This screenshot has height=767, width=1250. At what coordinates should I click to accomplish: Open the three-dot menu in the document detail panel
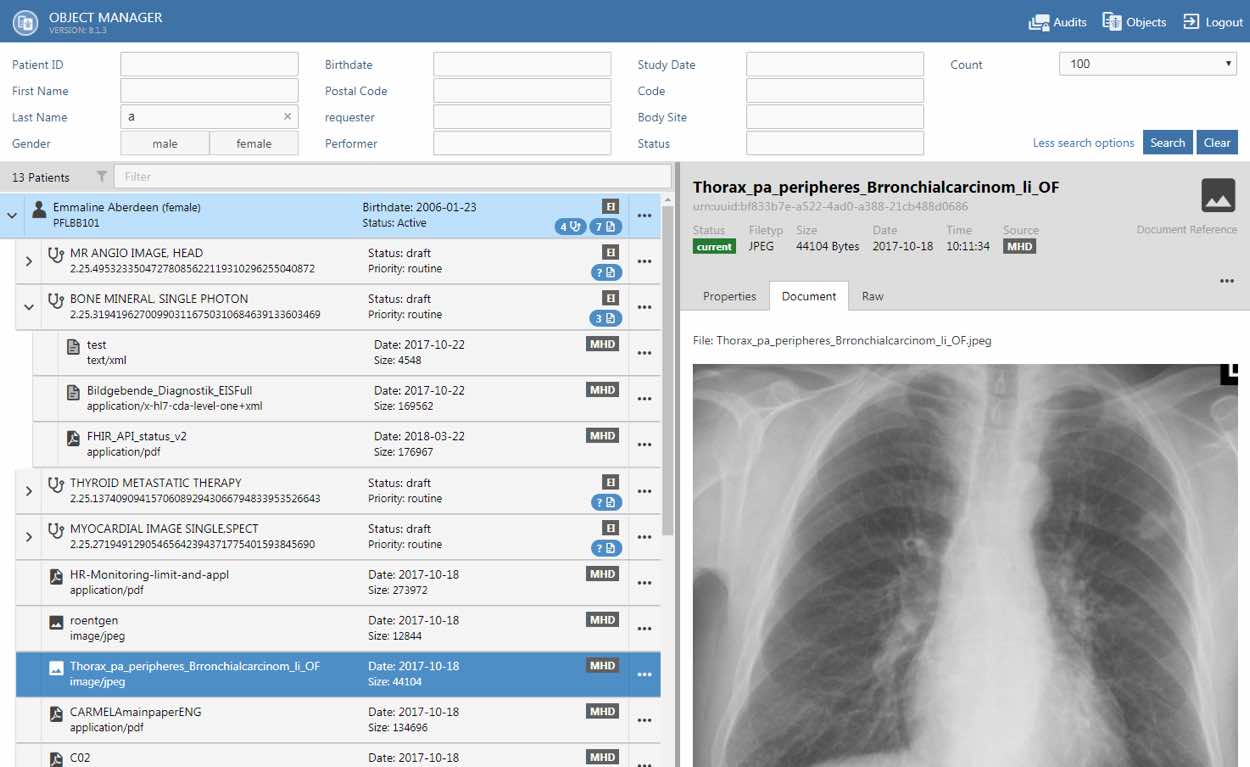coord(1226,282)
